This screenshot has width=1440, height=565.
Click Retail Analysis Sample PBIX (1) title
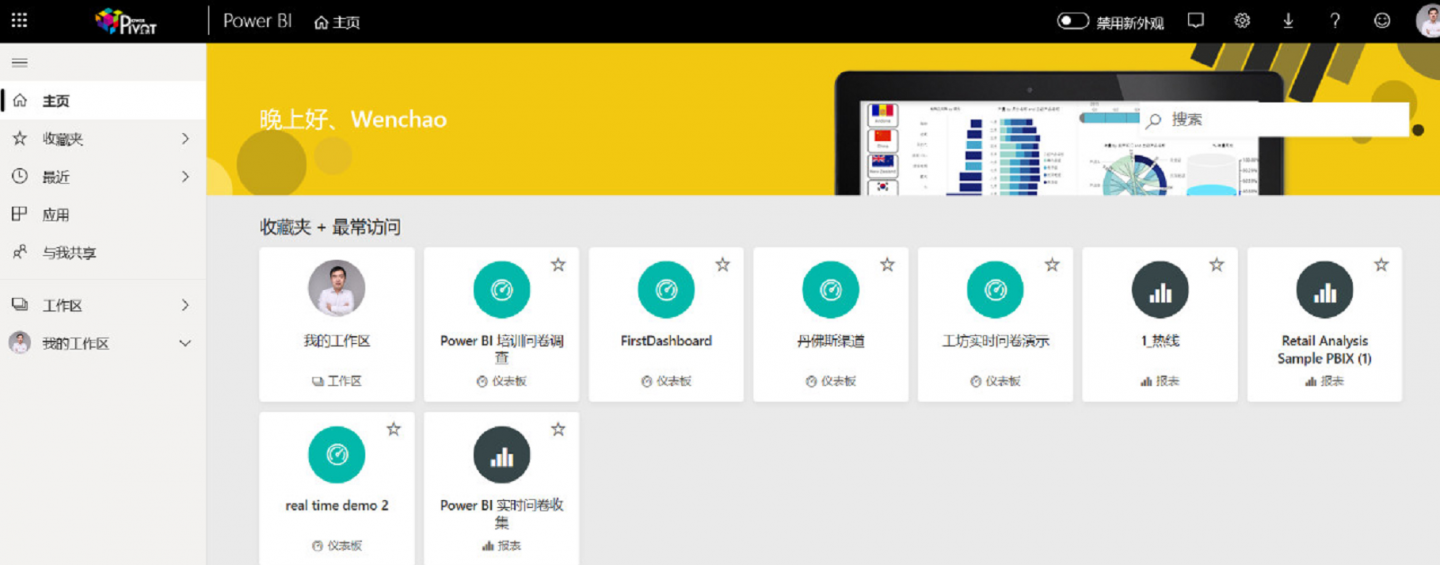tap(1325, 349)
